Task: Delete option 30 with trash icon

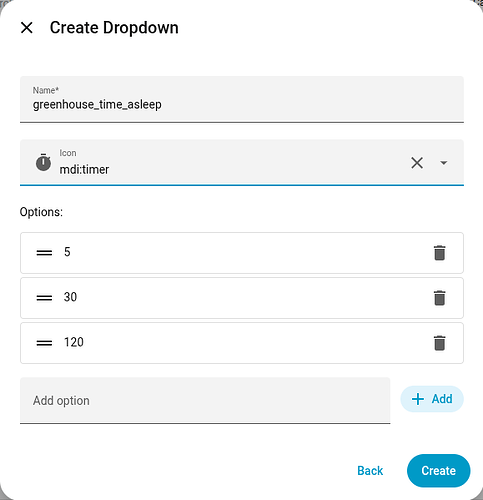Action: [x=439, y=298]
